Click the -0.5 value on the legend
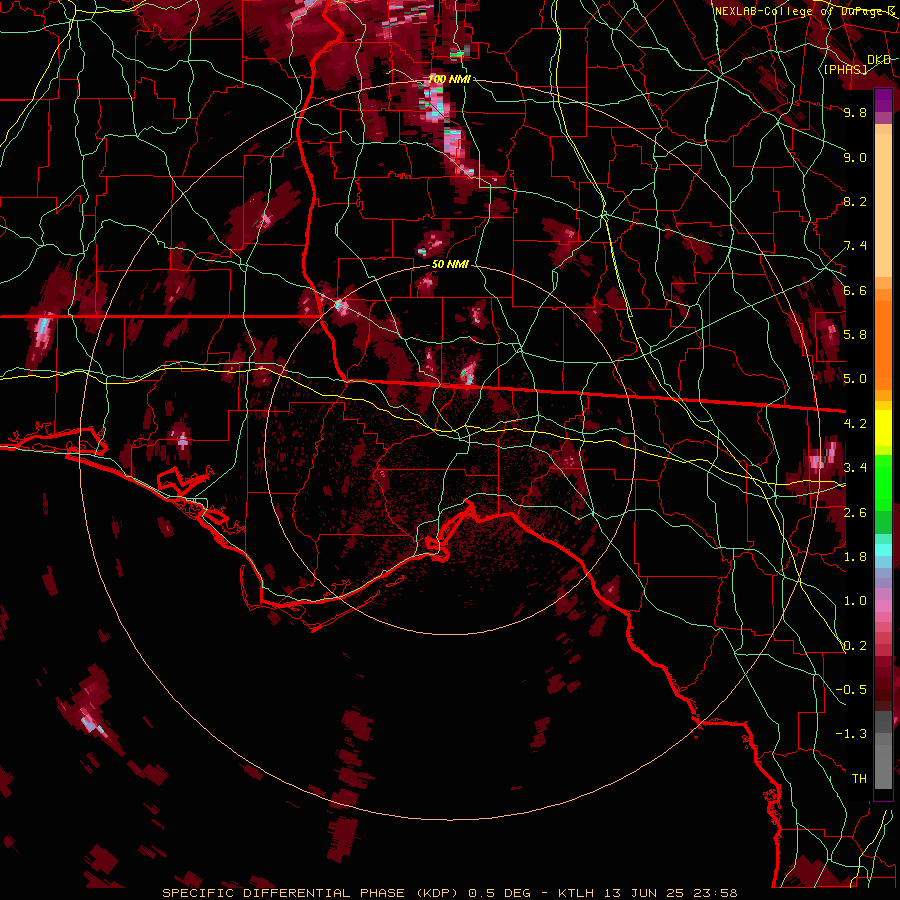Image resolution: width=900 pixels, height=900 pixels. coord(851,690)
